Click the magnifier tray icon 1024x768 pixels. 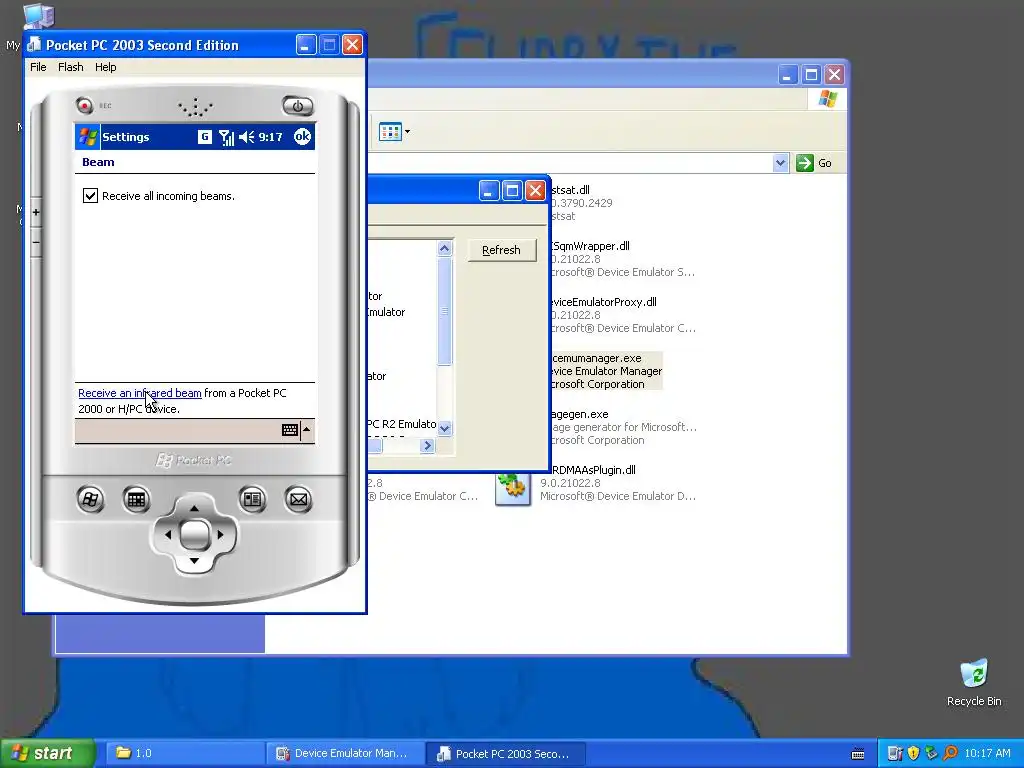[950, 753]
